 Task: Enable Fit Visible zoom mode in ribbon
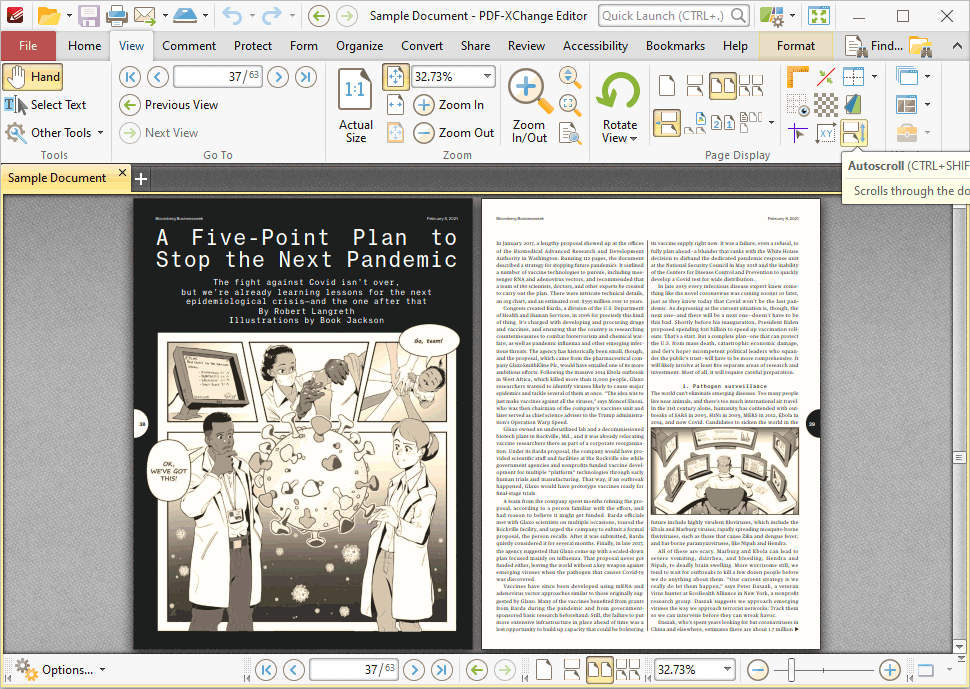(395, 132)
